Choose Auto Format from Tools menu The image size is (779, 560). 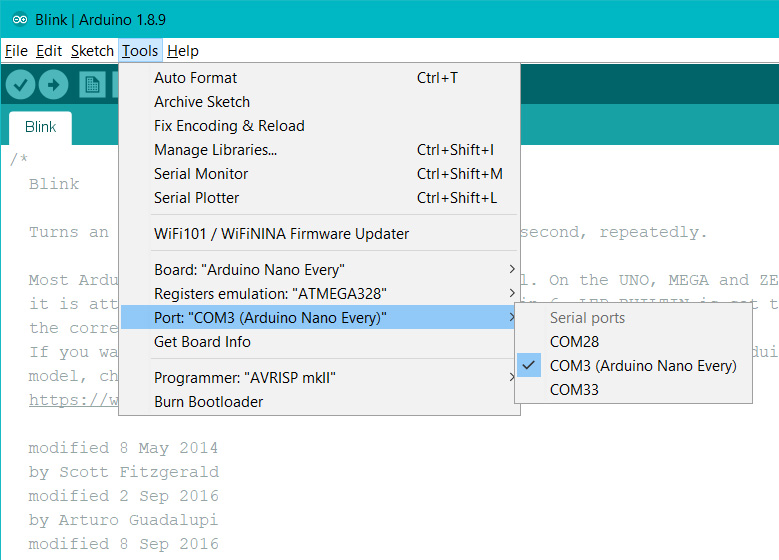pos(319,78)
